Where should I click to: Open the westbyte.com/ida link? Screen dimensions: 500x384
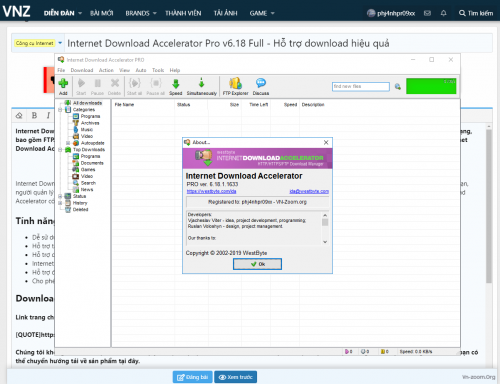coord(211,191)
